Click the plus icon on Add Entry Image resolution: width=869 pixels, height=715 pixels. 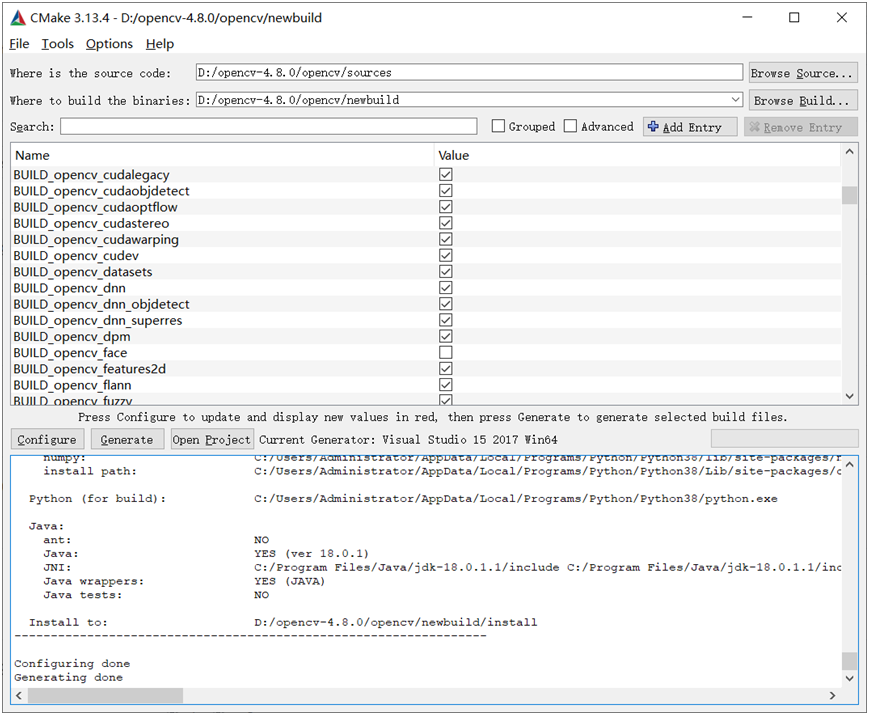click(x=653, y=127)
